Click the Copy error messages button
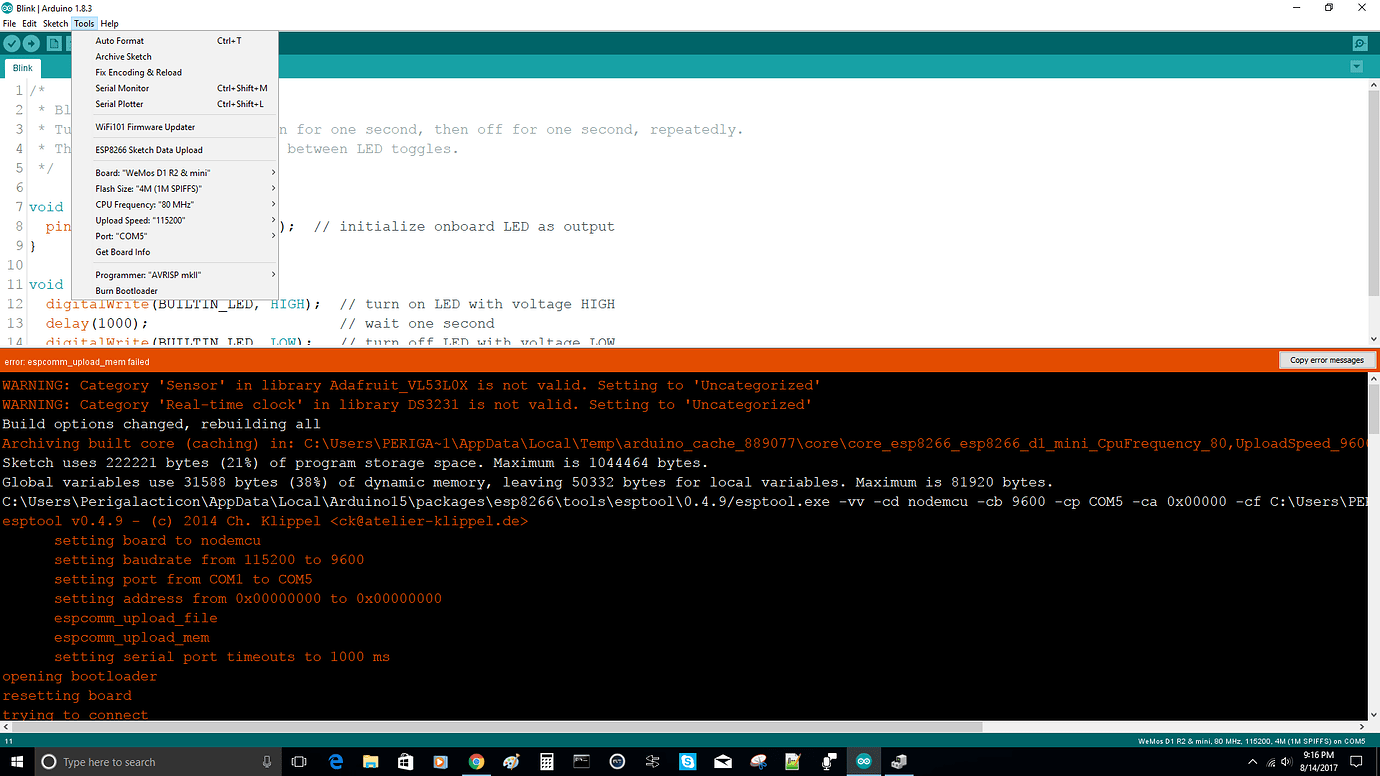 pyautogui.click(x=1327, y=360)
